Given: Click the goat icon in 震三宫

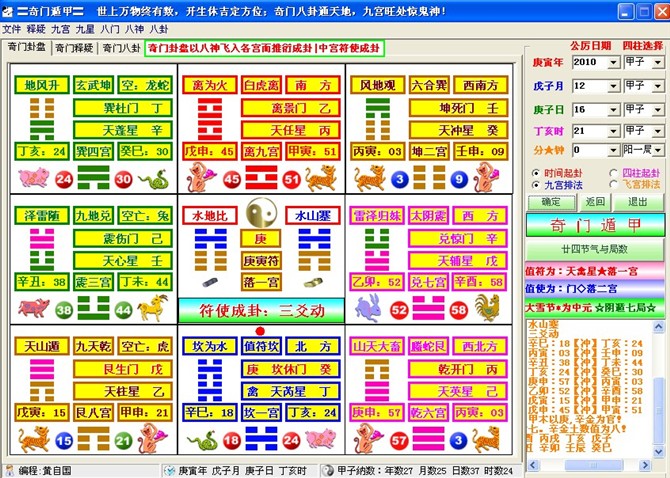Looking at the screenshot, I should (x=153, y=308).
